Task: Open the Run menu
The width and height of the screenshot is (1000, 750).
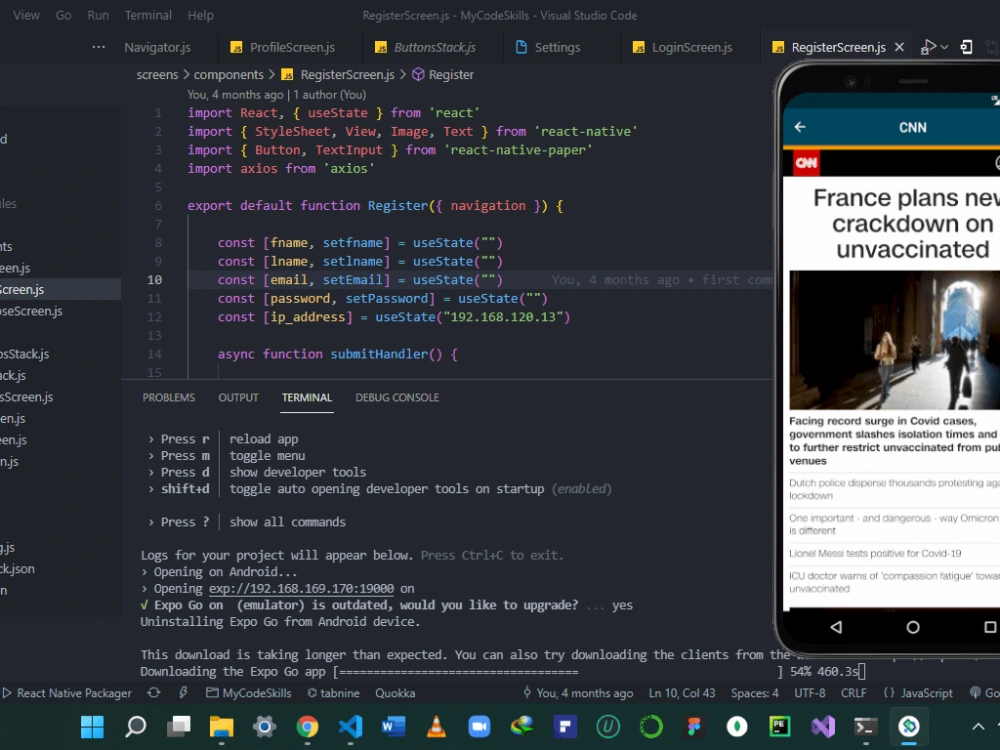Action: (x=98, y=15)
